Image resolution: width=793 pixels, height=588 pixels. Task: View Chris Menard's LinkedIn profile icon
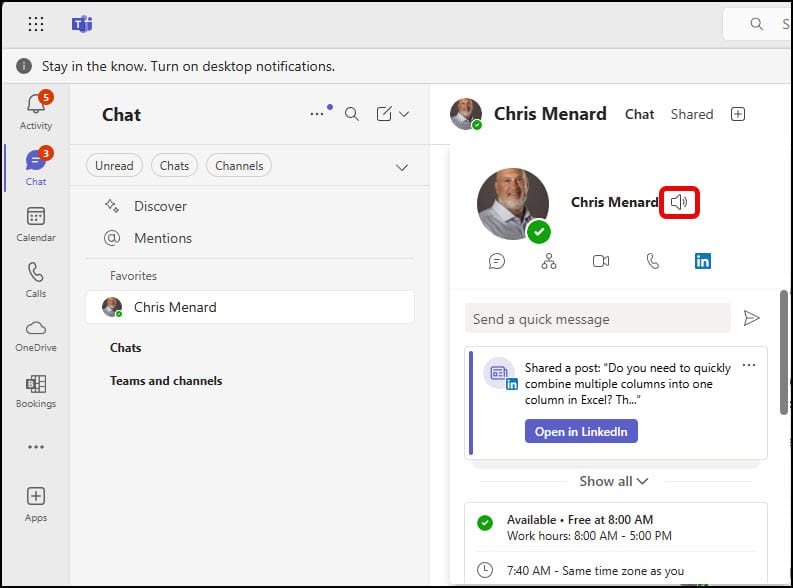point(703,261)
